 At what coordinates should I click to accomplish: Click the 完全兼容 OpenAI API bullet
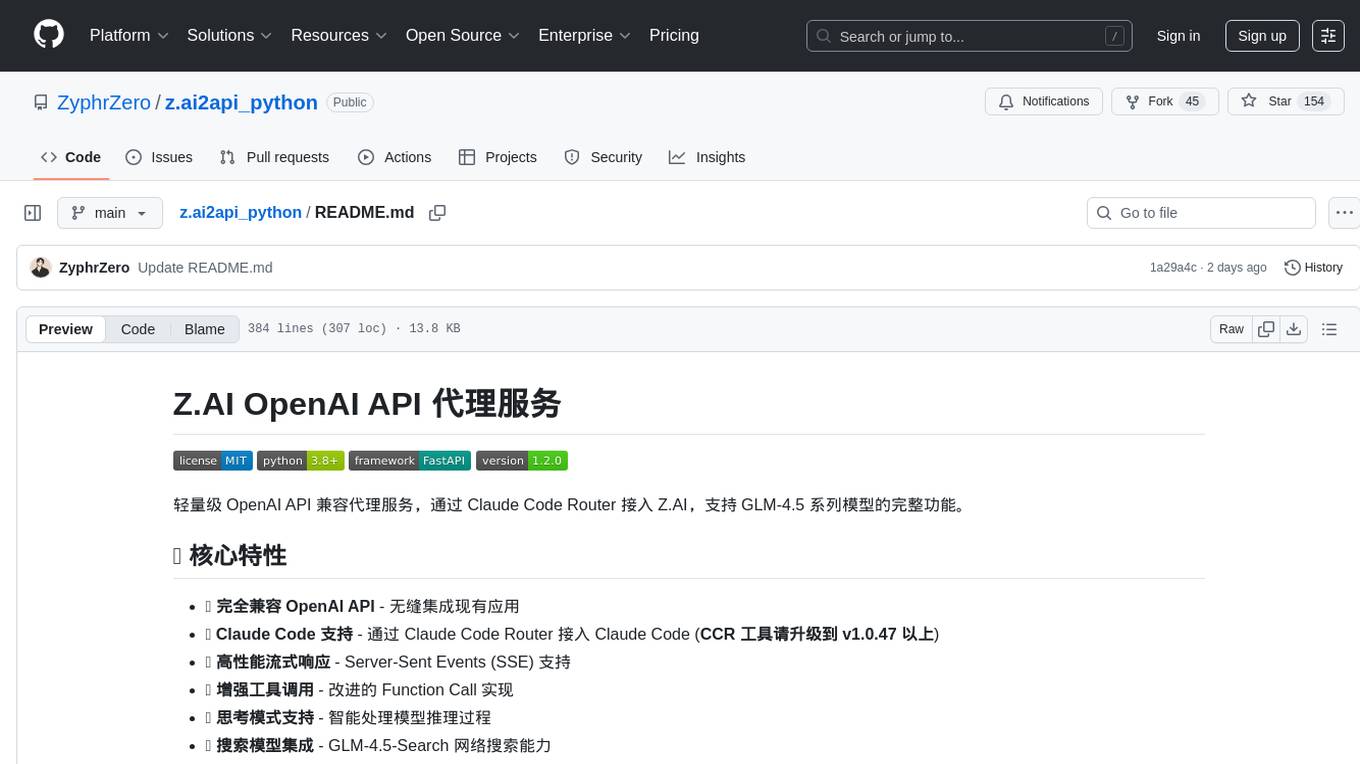click(x=362, y=606)
